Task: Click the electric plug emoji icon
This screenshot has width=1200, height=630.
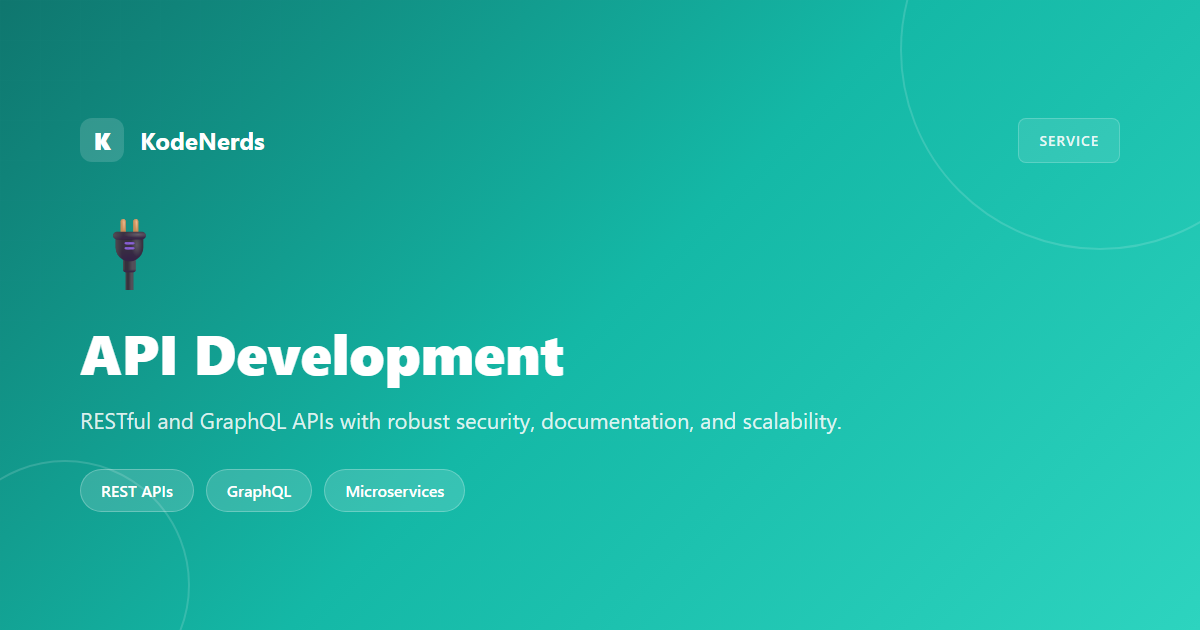Action: pos(129,254)
